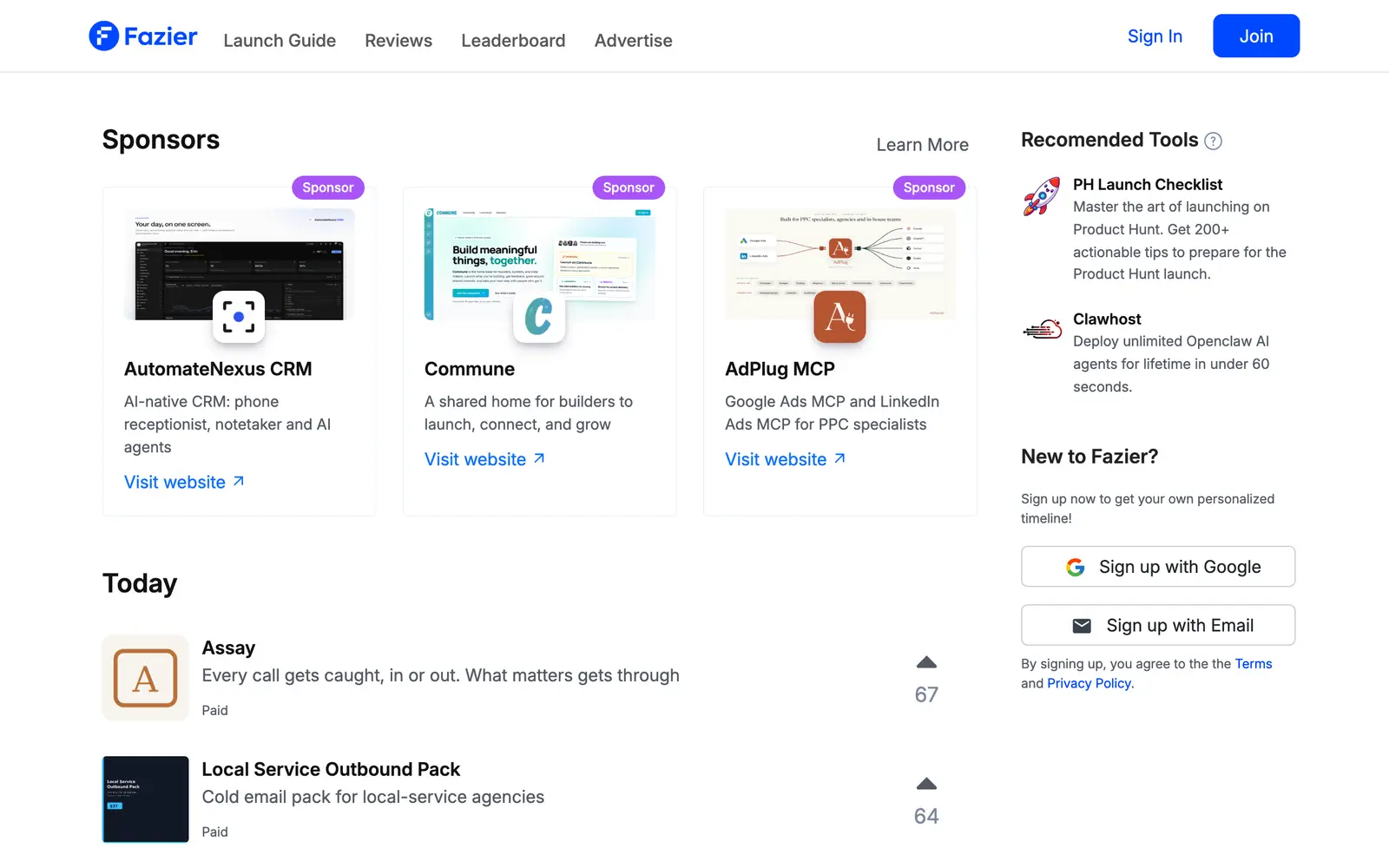The width and height of the screenshot is (1389, 868).
Task: Open the Launch Guide menu item
Action: click(x=280, y=41)
